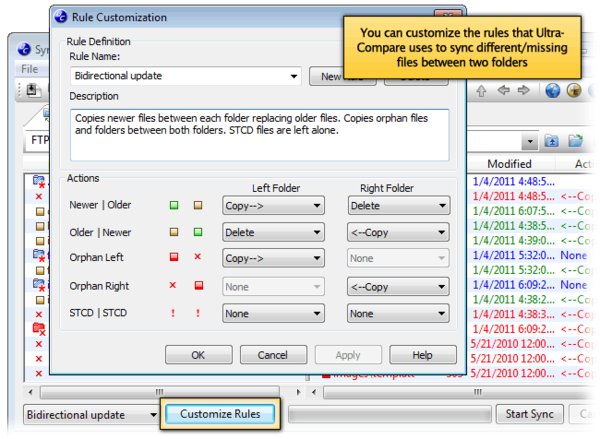The height and width of the screenshot is (439, 600).
Task: Open Right Folder action dropdown for Newer | Older
Action: click(399, 206)
